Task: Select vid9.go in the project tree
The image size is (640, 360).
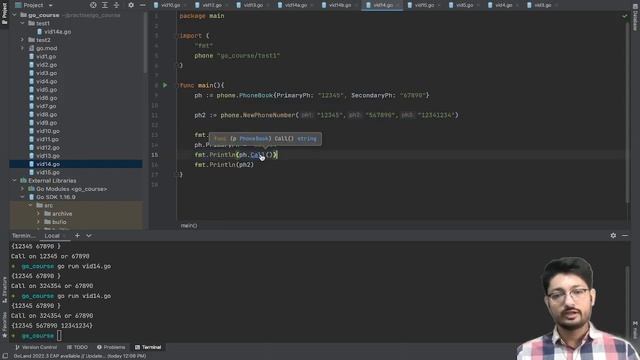Action: tap(46, 123)
